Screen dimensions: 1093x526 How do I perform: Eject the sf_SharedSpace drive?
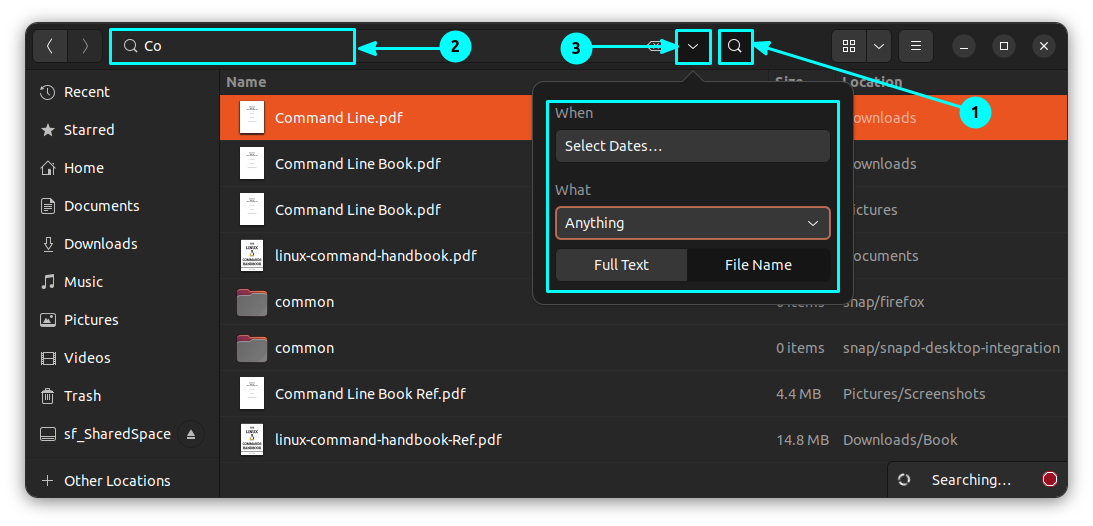191,434
